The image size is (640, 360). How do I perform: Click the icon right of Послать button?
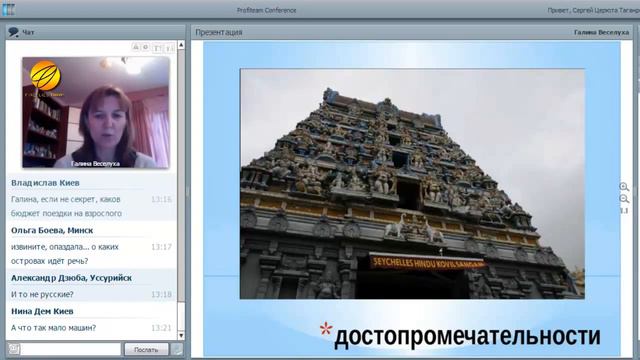click(x=177, y=349)
